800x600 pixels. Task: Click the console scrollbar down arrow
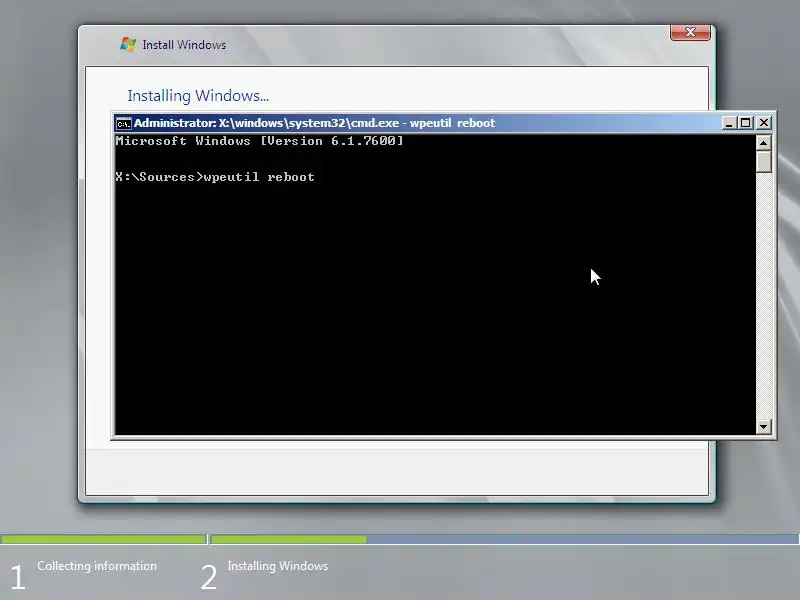763,427
